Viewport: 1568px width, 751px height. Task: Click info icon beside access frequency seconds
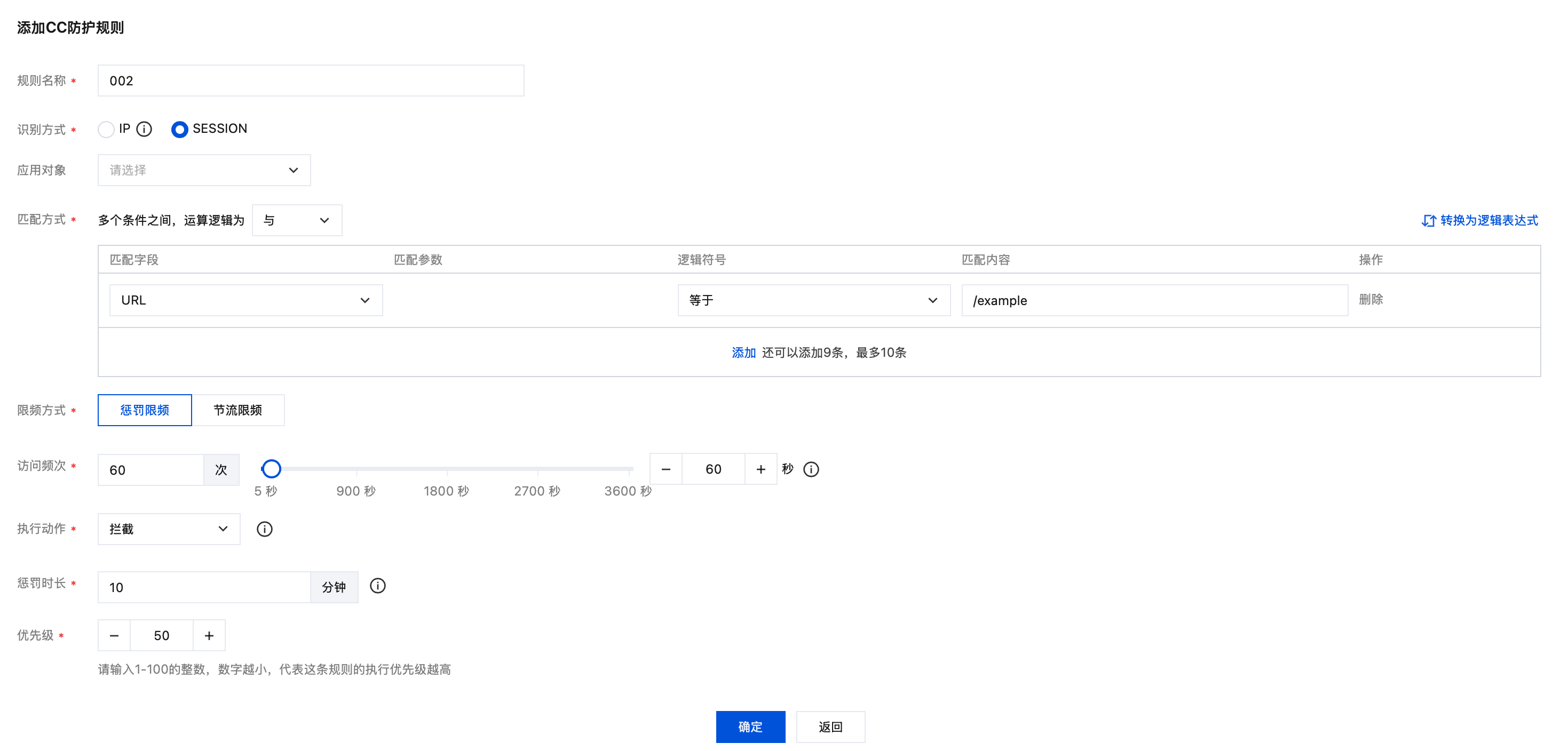tap(811, 469)
